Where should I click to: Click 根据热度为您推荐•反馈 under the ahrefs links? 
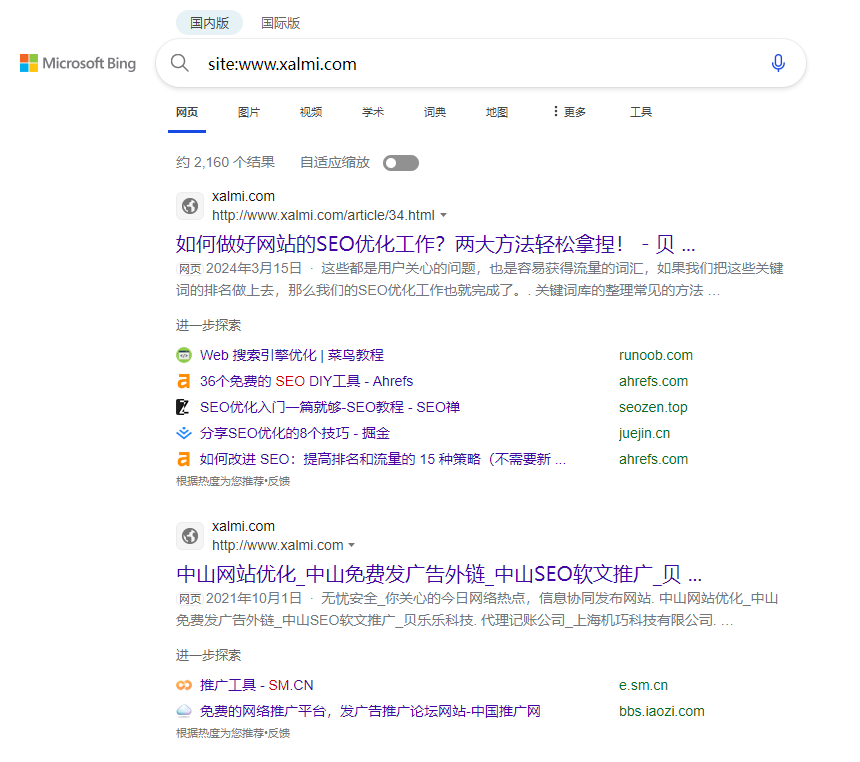(x=233, y=481)
